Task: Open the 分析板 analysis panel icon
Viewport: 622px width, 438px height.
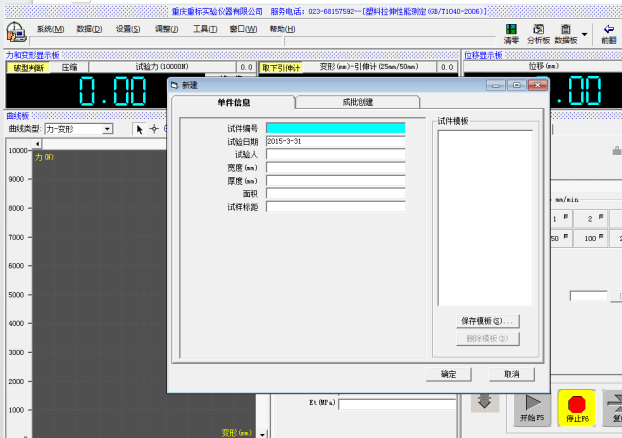Action: click(x=539, y=33)
